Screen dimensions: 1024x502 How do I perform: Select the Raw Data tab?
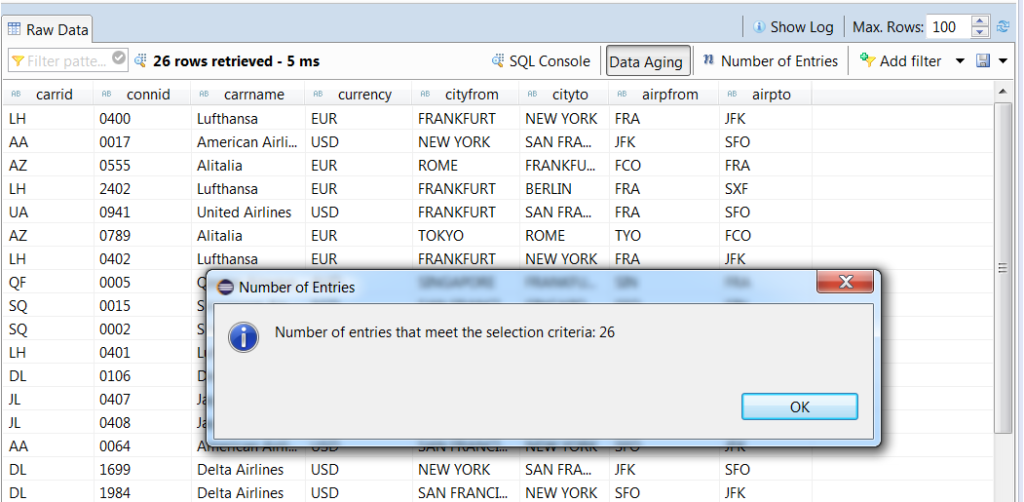click(x=48, y=29)
